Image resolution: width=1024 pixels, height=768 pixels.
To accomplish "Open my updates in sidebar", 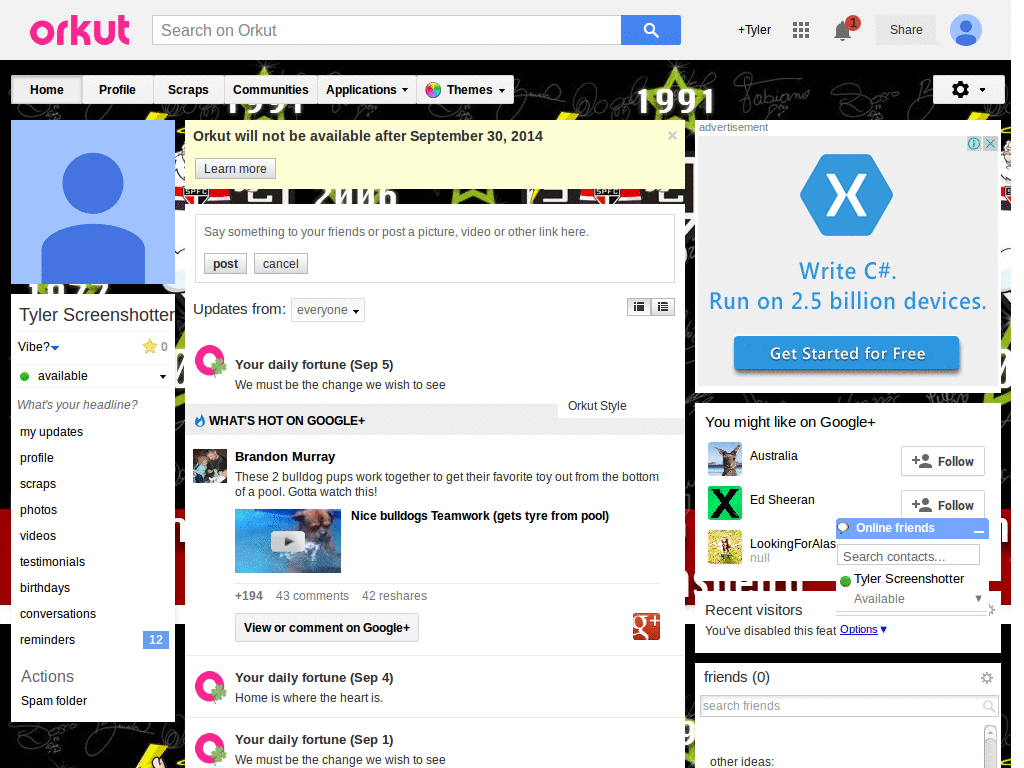I will point(52,432).
